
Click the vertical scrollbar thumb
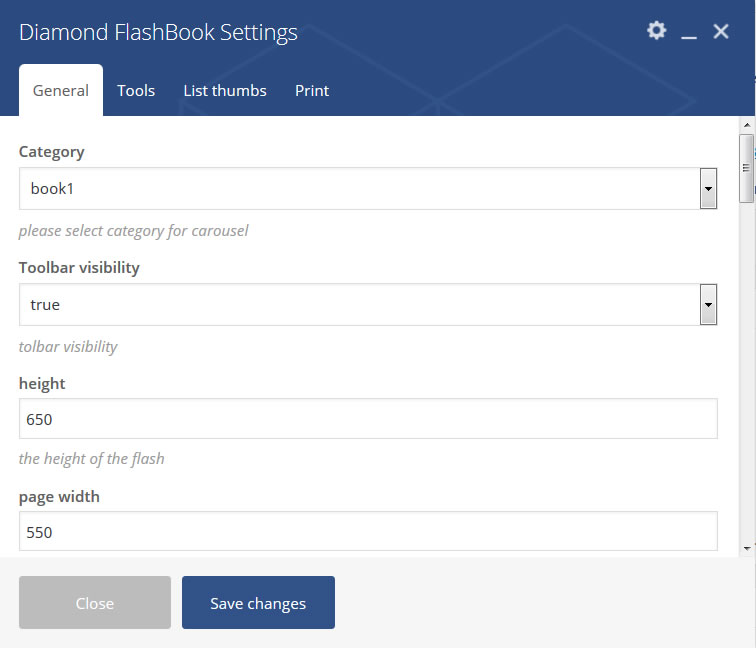[746, 169]
